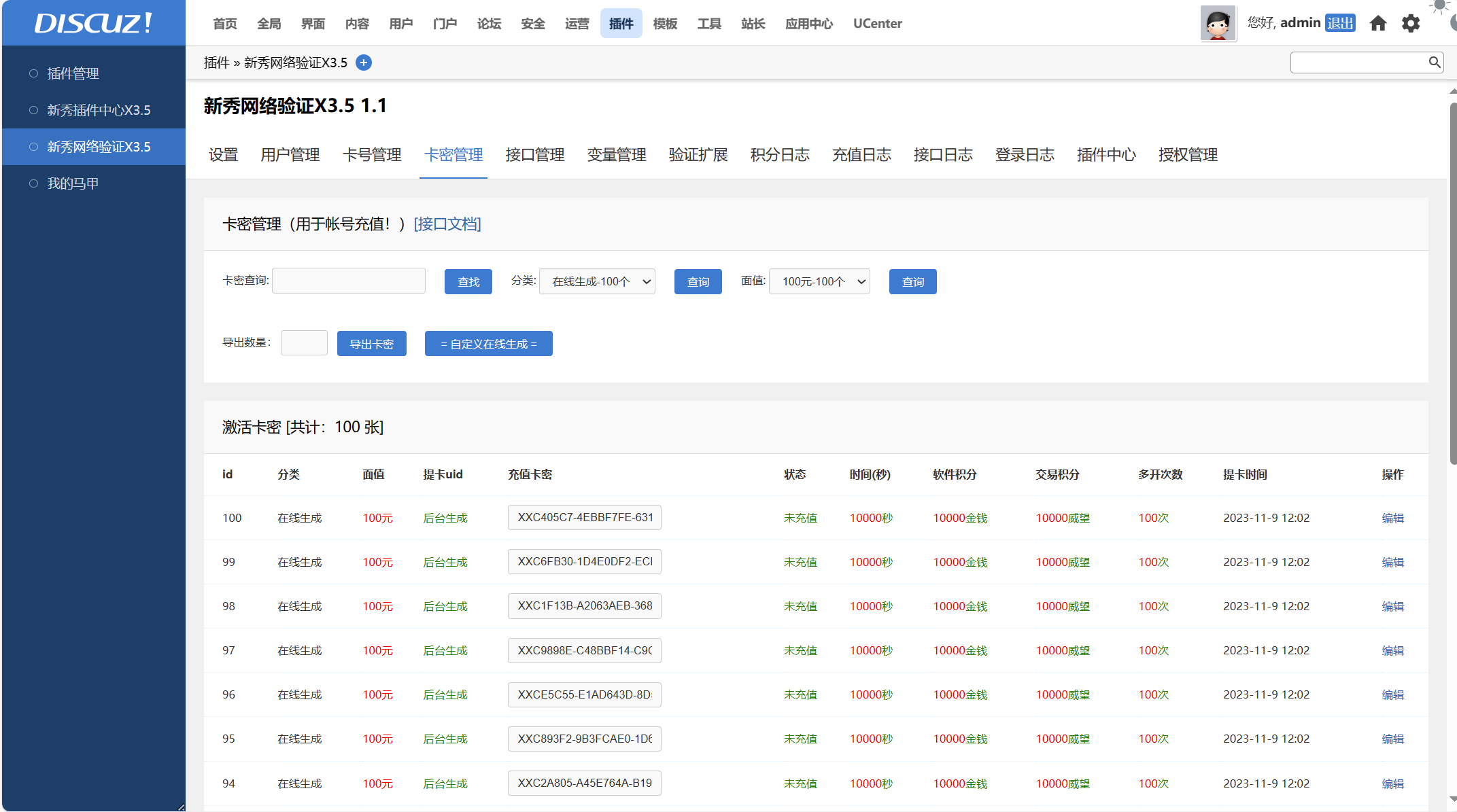Click the page vertical scrollbar thumb

1453,283
